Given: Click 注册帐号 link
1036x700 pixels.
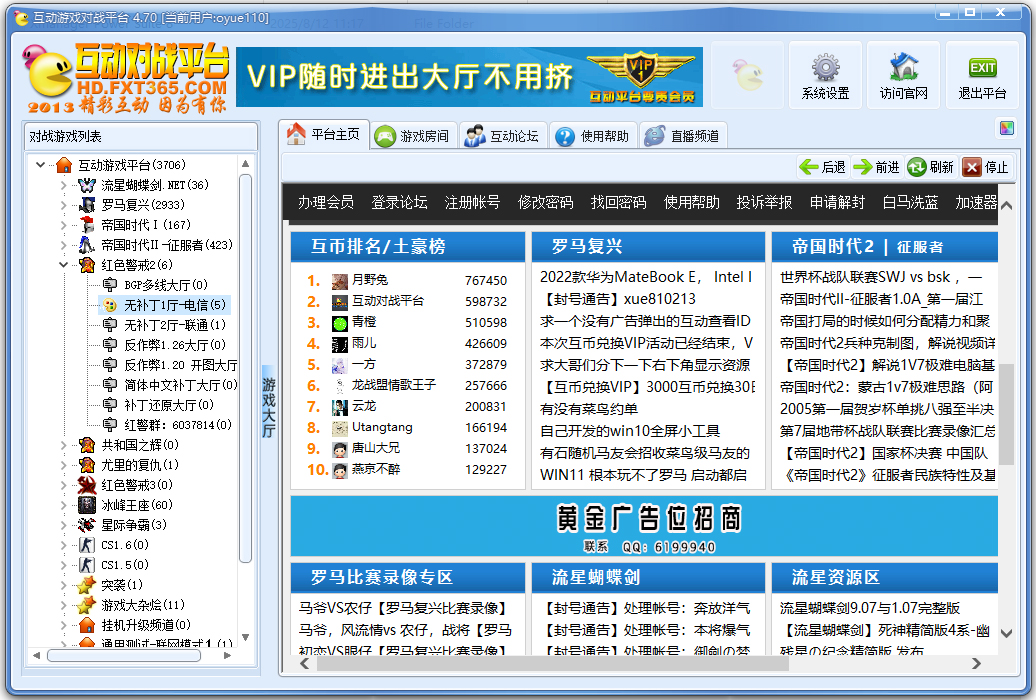Looking at the screenshot, I should 472,202.
